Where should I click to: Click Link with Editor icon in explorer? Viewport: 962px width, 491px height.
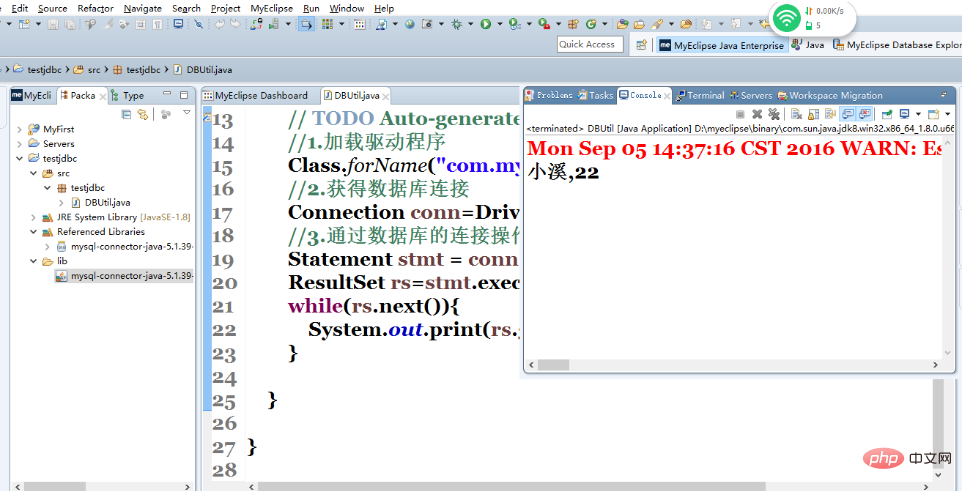[x=143, y=114]
